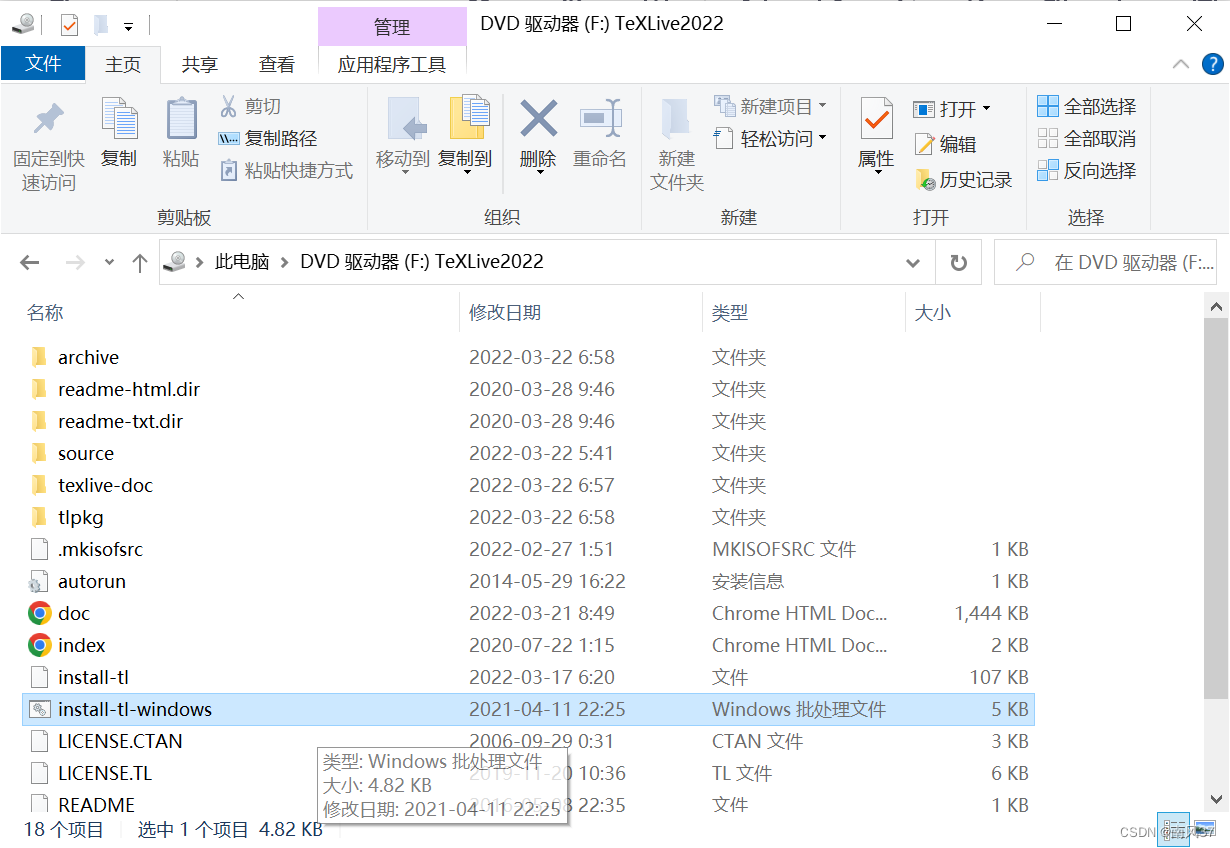Collapse the ribbon with the chevron
This screenshot has height=848, width=1230.
pos(1181,64)
